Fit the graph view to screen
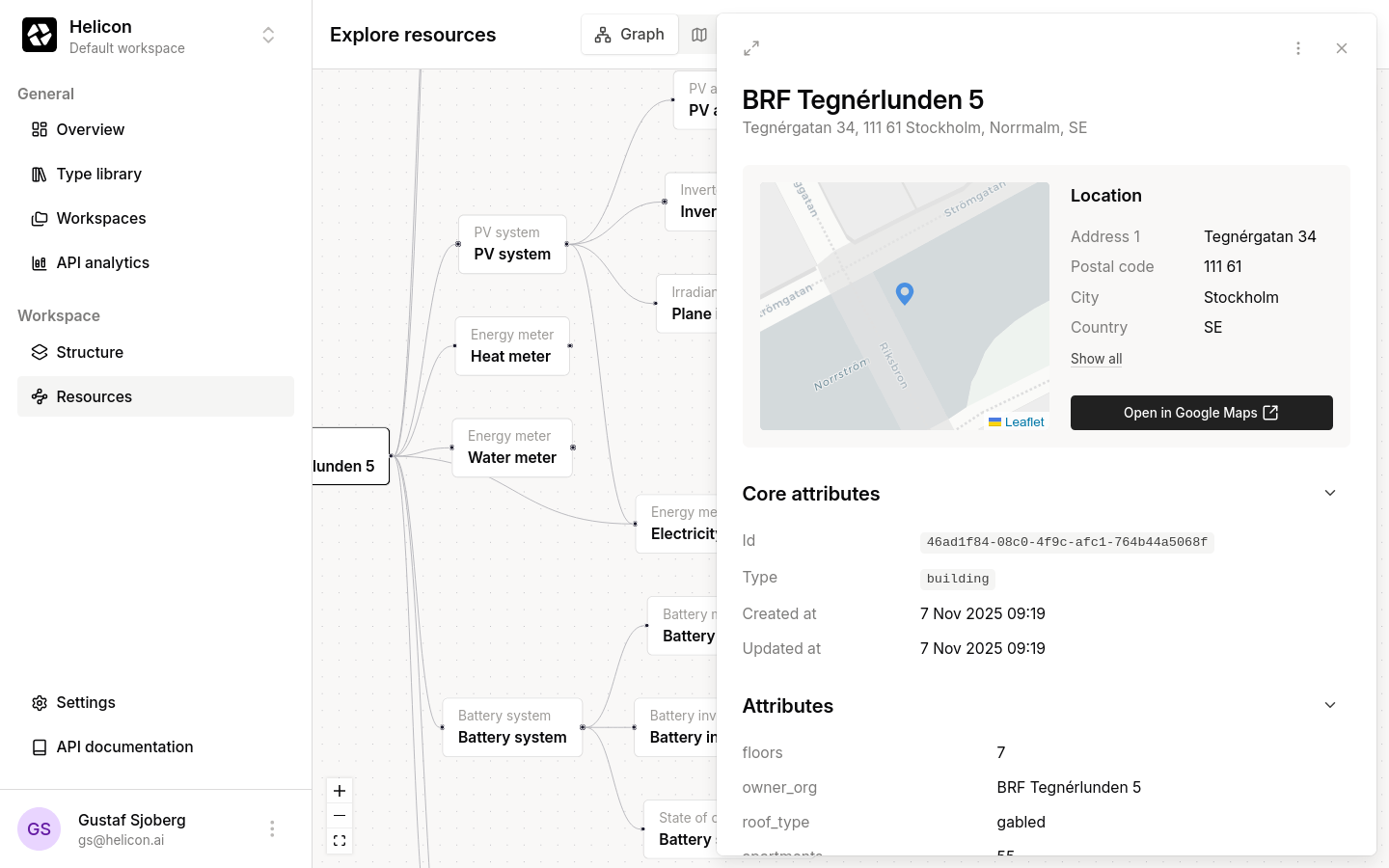The image size is (1389, 868). (340, 841)
